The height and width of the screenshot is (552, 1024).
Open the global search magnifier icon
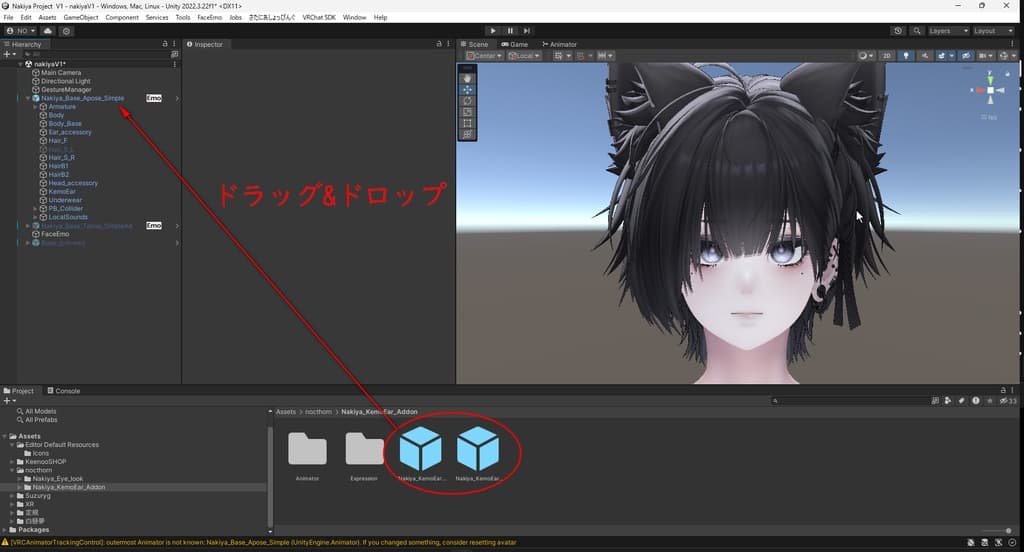[916, 31]
